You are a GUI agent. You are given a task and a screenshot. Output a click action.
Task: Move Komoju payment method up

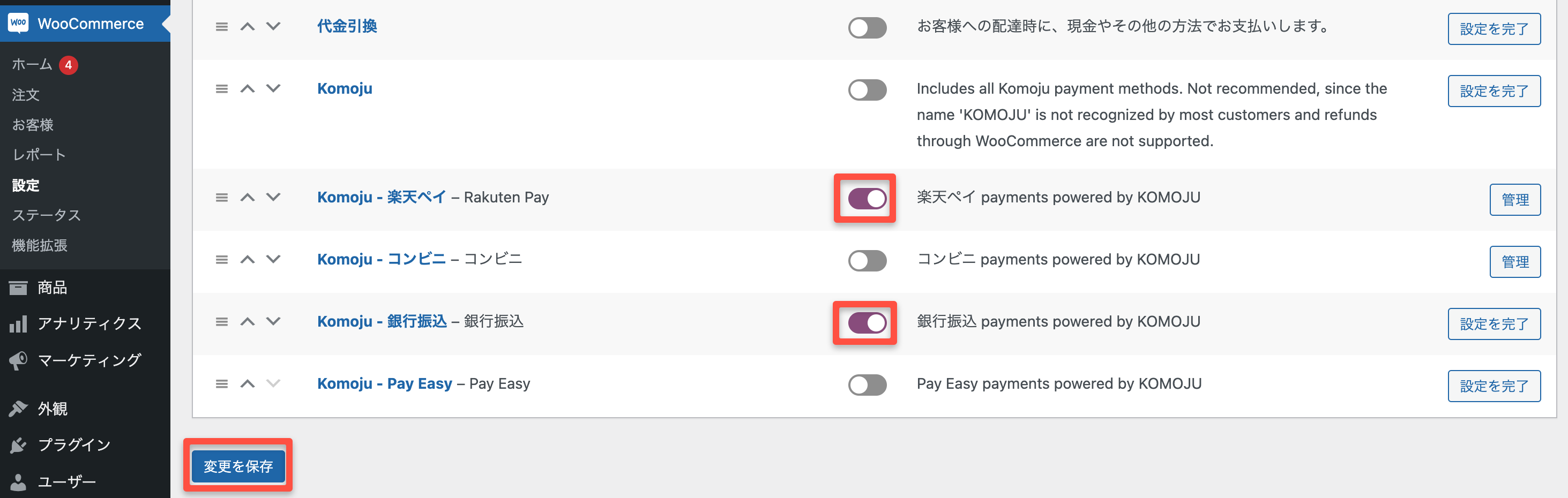[x=247, y=89]
